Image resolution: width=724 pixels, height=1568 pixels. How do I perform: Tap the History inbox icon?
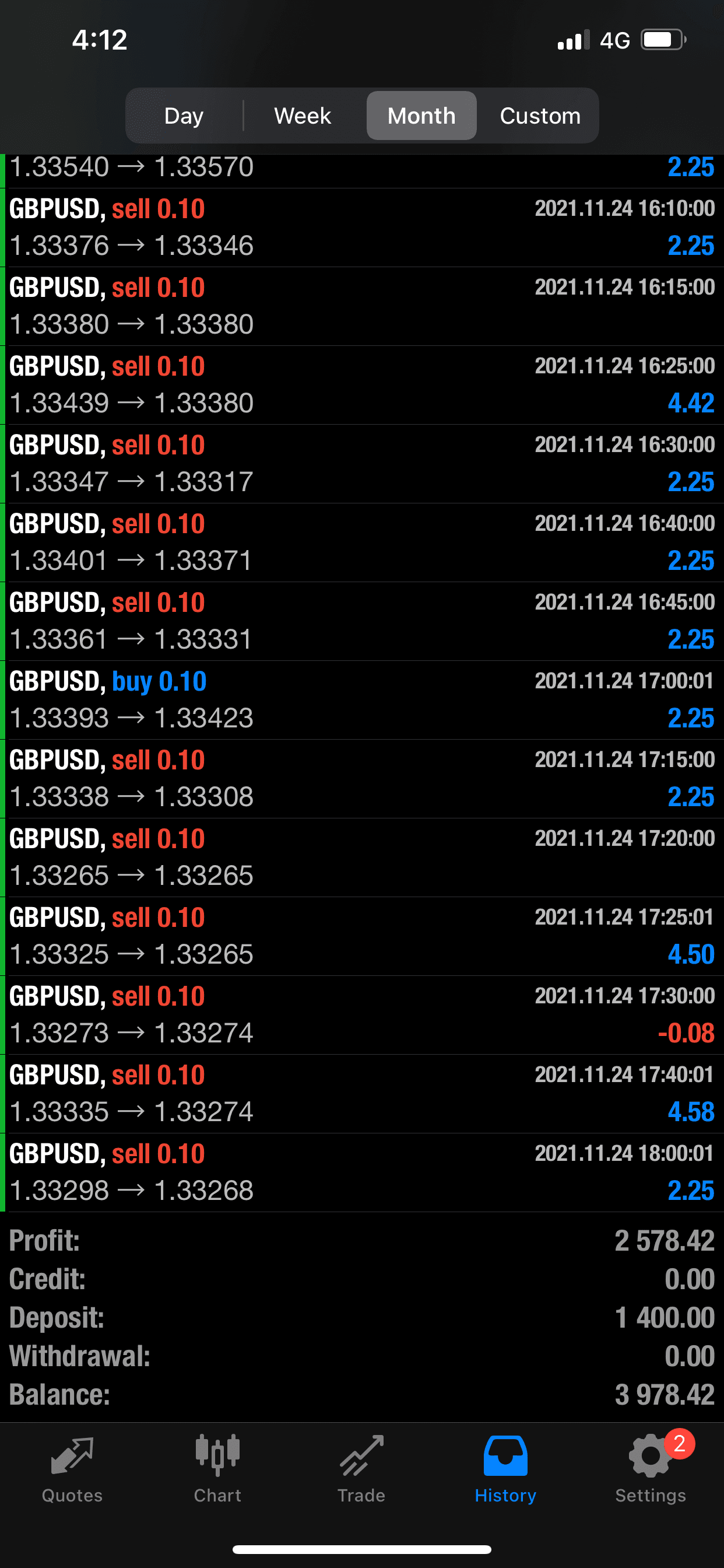tap(505, 1456)
